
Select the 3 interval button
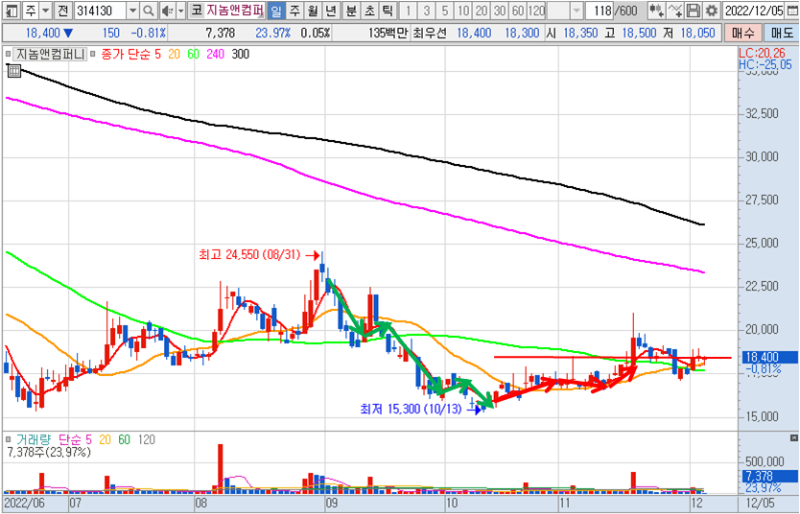click(x=427, y=10)
